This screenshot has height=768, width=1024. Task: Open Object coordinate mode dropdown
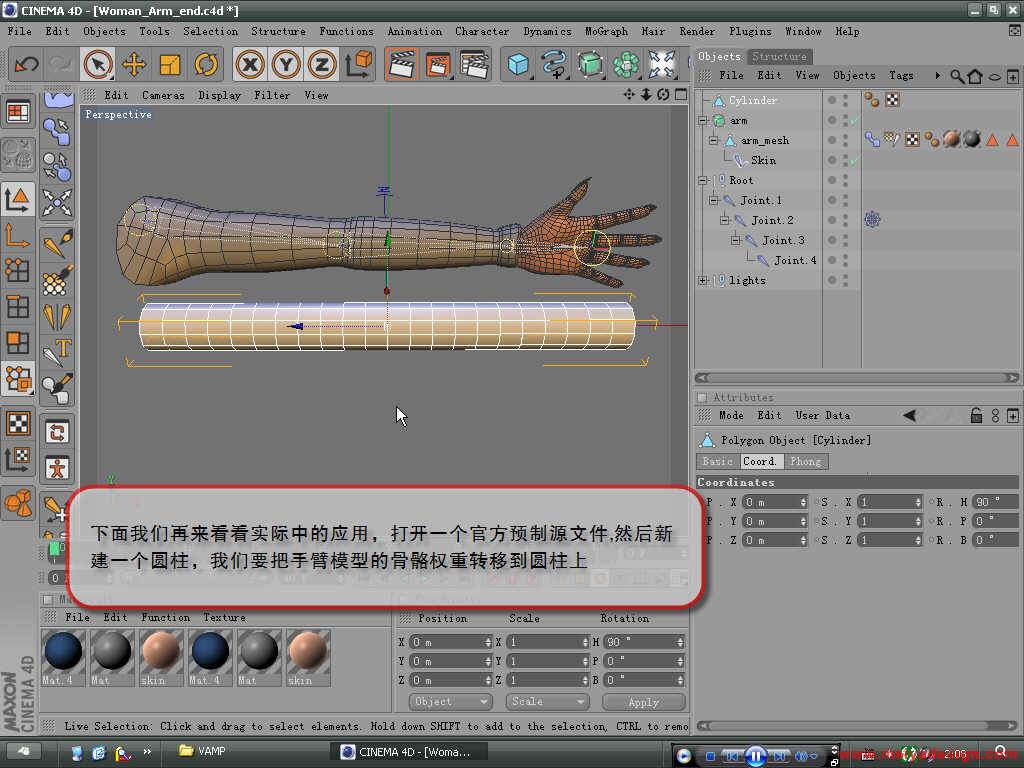451,701
